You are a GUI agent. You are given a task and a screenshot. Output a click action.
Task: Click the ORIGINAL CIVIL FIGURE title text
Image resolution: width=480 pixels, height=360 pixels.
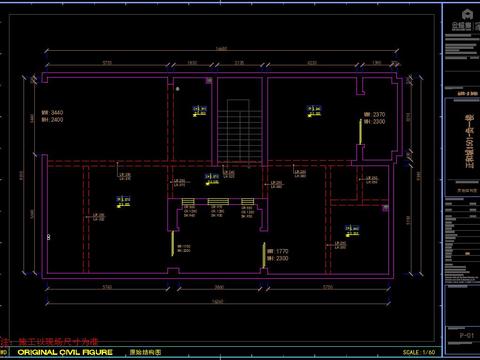[x=65, y=352]
